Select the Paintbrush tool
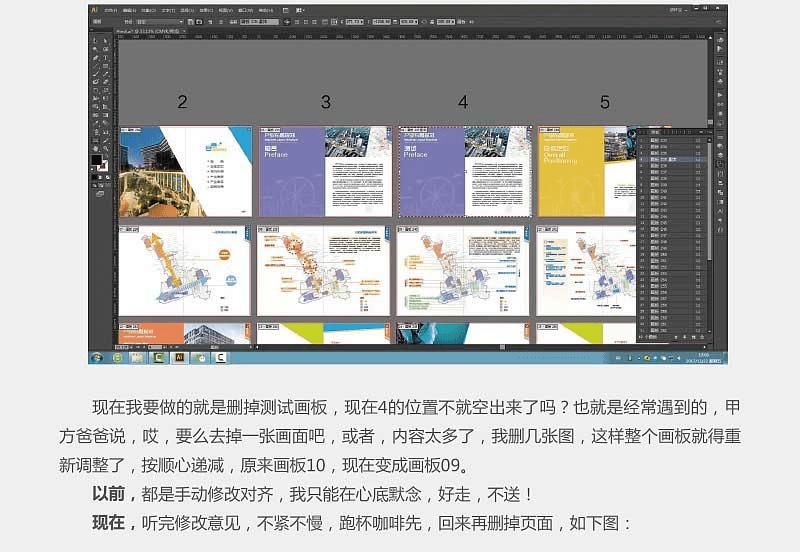 [x=95, y=74]
